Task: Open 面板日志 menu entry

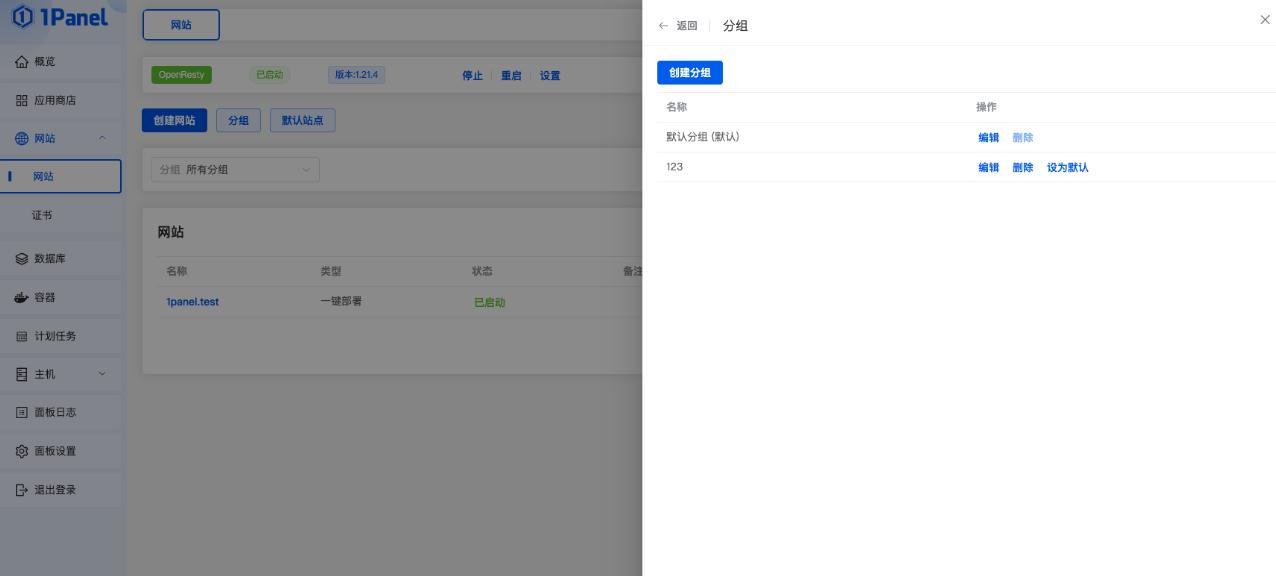Action: [x=61, y=412]
